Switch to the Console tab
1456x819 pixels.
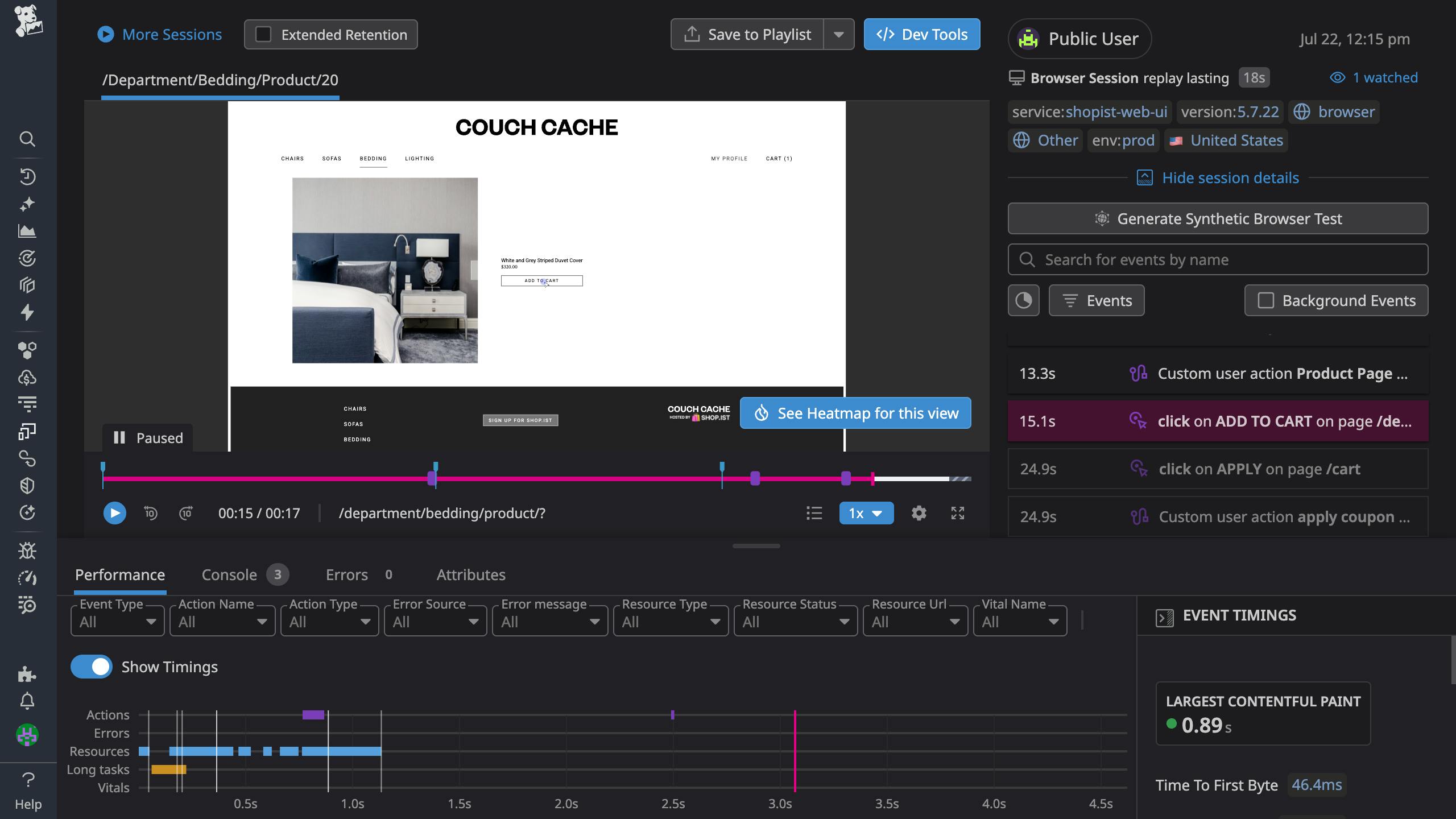click(x=229, y=574)
